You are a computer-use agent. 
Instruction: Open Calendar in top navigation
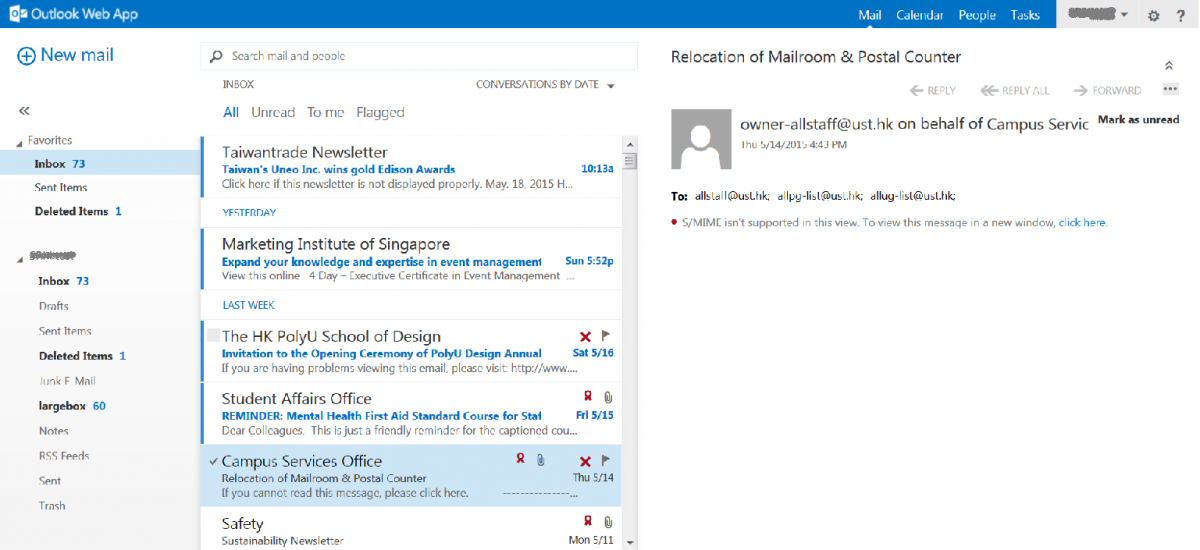coord(920,15)
